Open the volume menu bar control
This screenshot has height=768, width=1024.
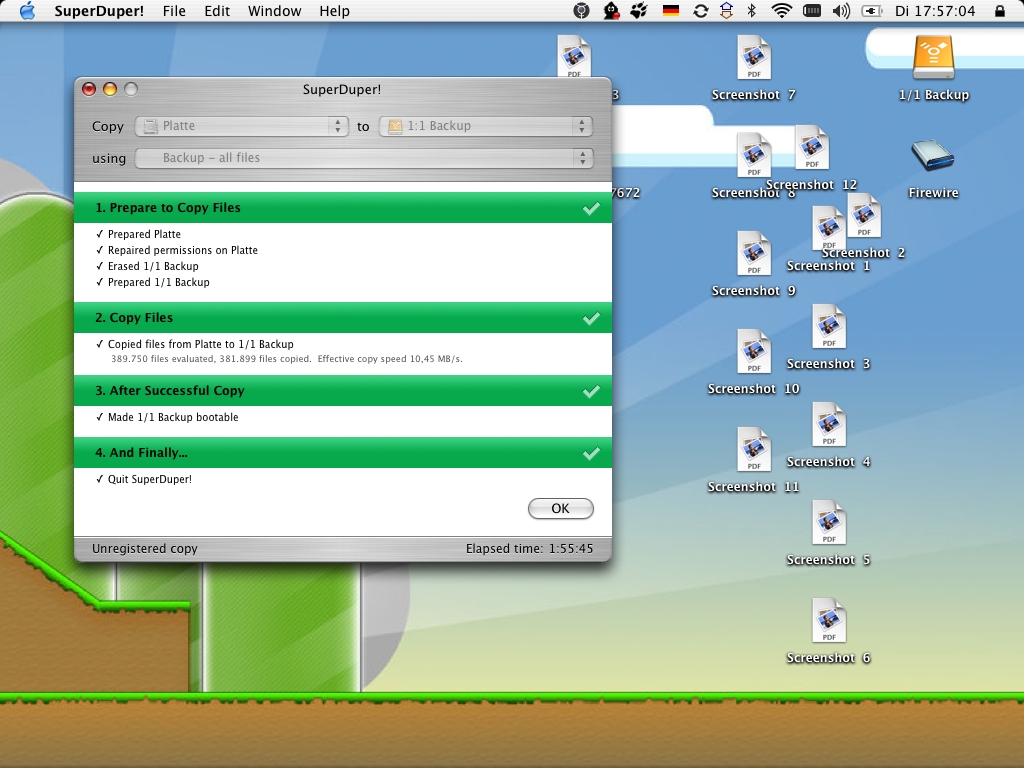[842, 11]
